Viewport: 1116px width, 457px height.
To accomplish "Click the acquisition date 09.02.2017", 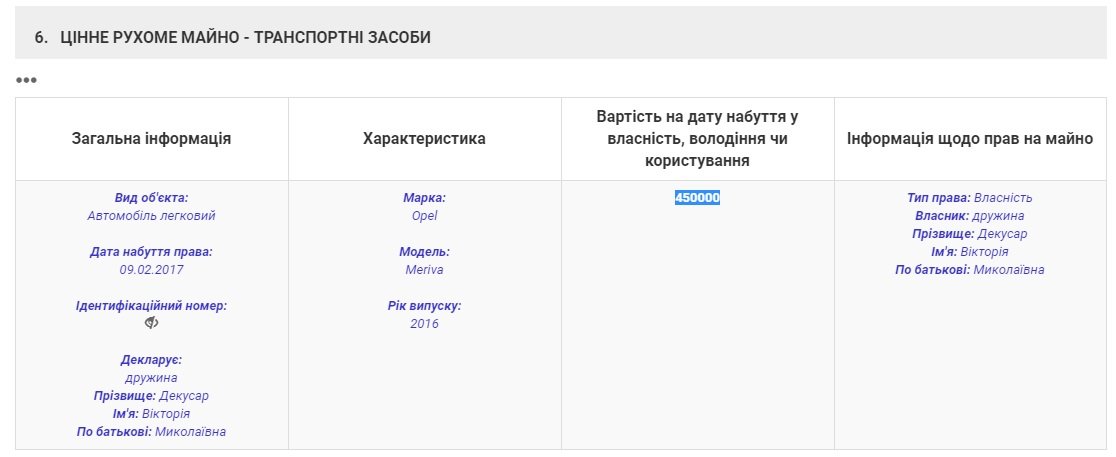I will coord(151,269).
